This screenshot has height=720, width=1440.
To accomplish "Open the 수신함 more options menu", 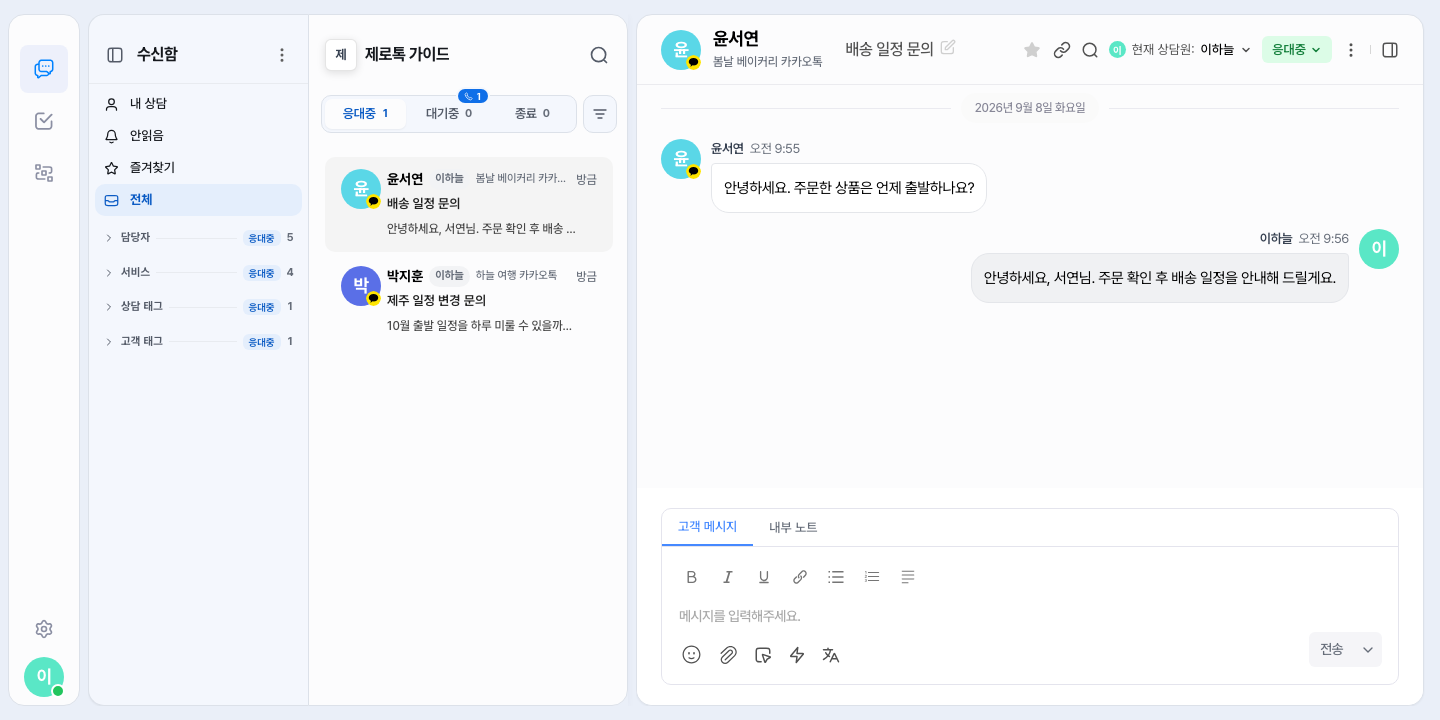I will click(x=282, y=55).
